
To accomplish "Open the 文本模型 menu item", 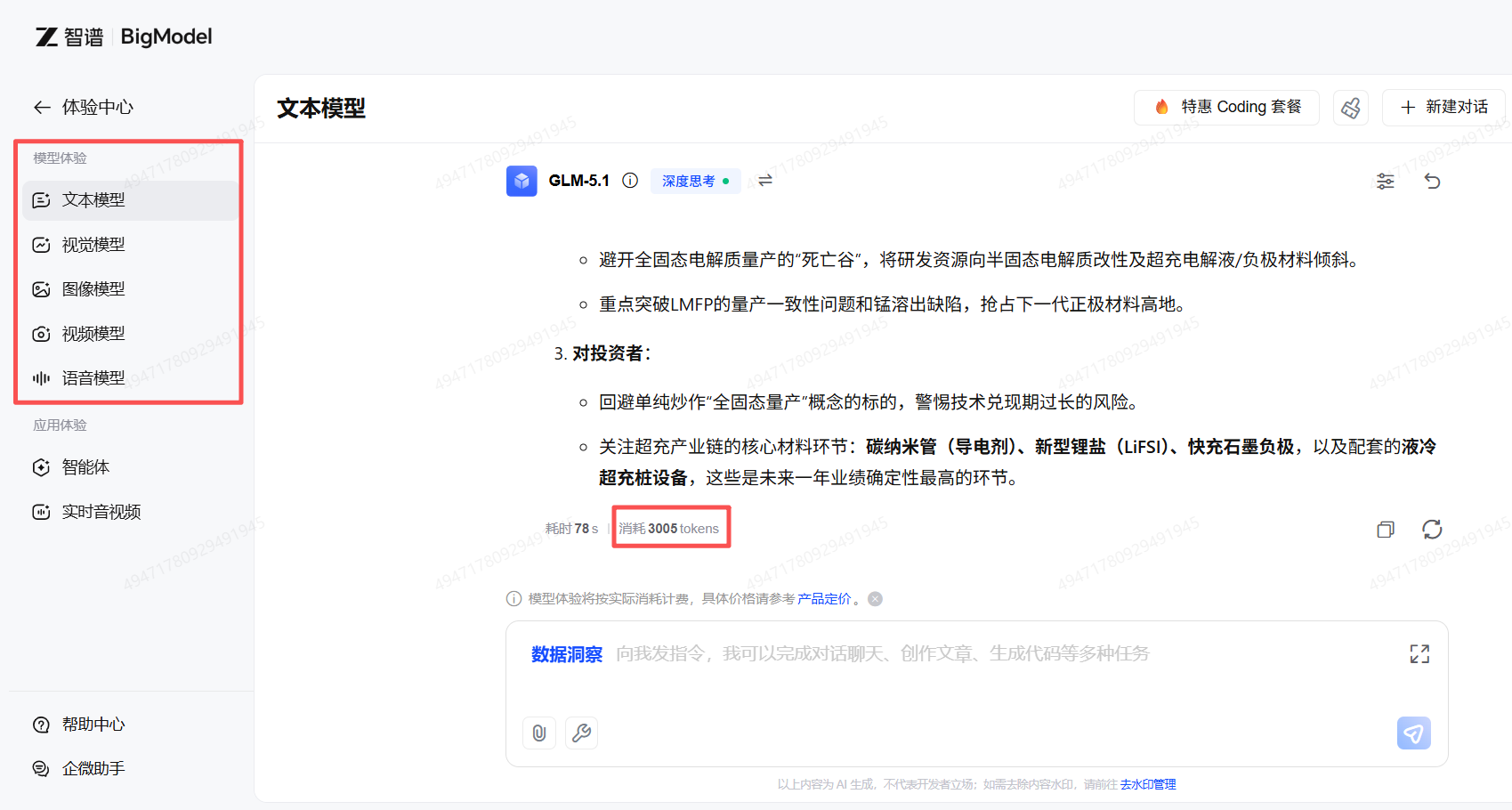I will click(130, 200).
